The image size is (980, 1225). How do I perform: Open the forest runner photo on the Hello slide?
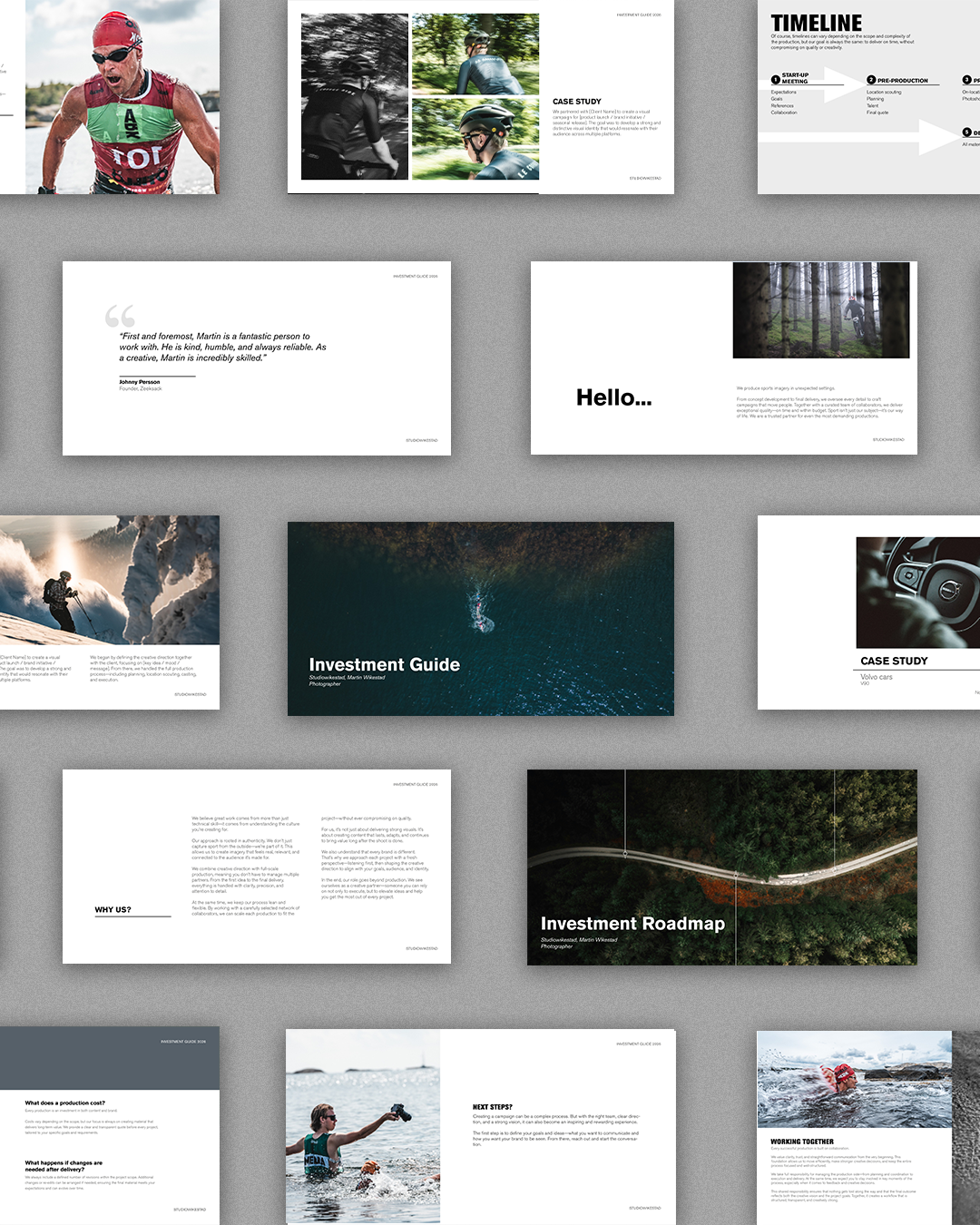[821, 309]
